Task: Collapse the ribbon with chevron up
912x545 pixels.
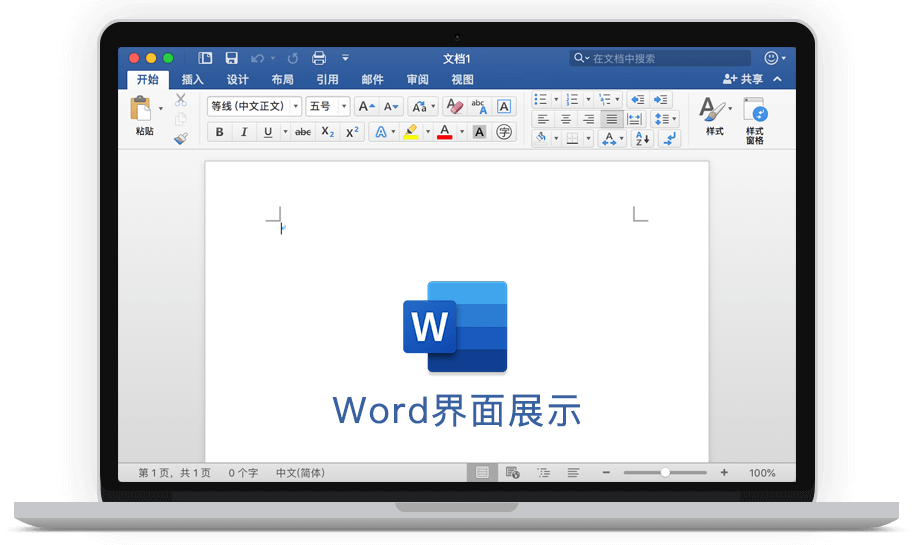Action: [778, 79]
